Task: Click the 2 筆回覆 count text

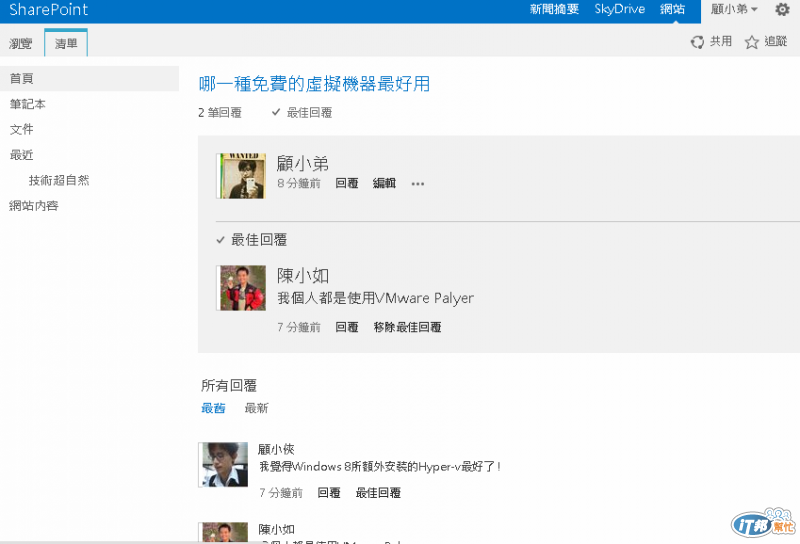Action: (x=220, y=112)
